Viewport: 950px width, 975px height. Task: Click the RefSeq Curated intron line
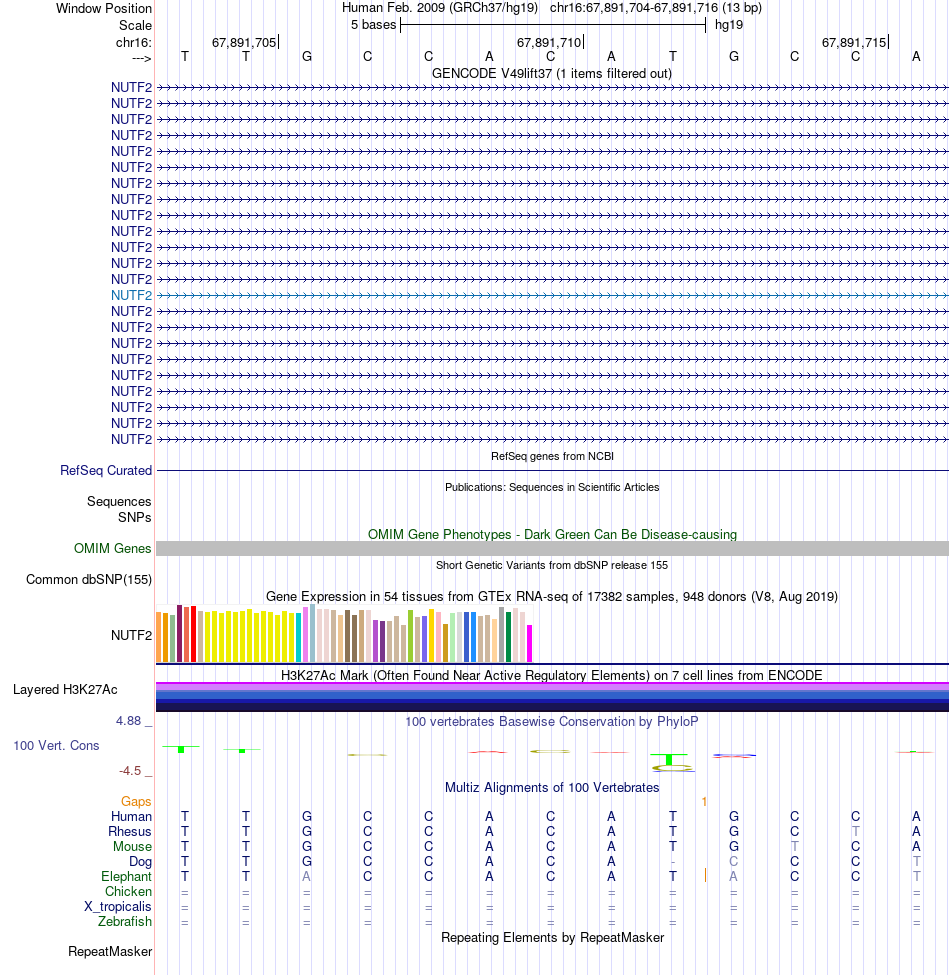coord(552,470)
